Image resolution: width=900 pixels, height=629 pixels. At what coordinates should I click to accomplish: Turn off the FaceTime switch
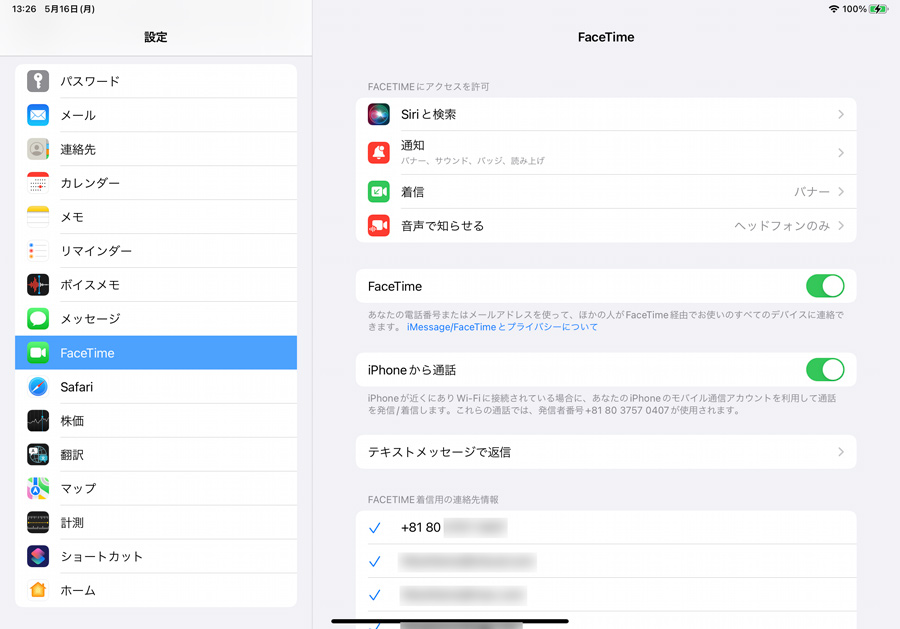(x=825, y=286)
